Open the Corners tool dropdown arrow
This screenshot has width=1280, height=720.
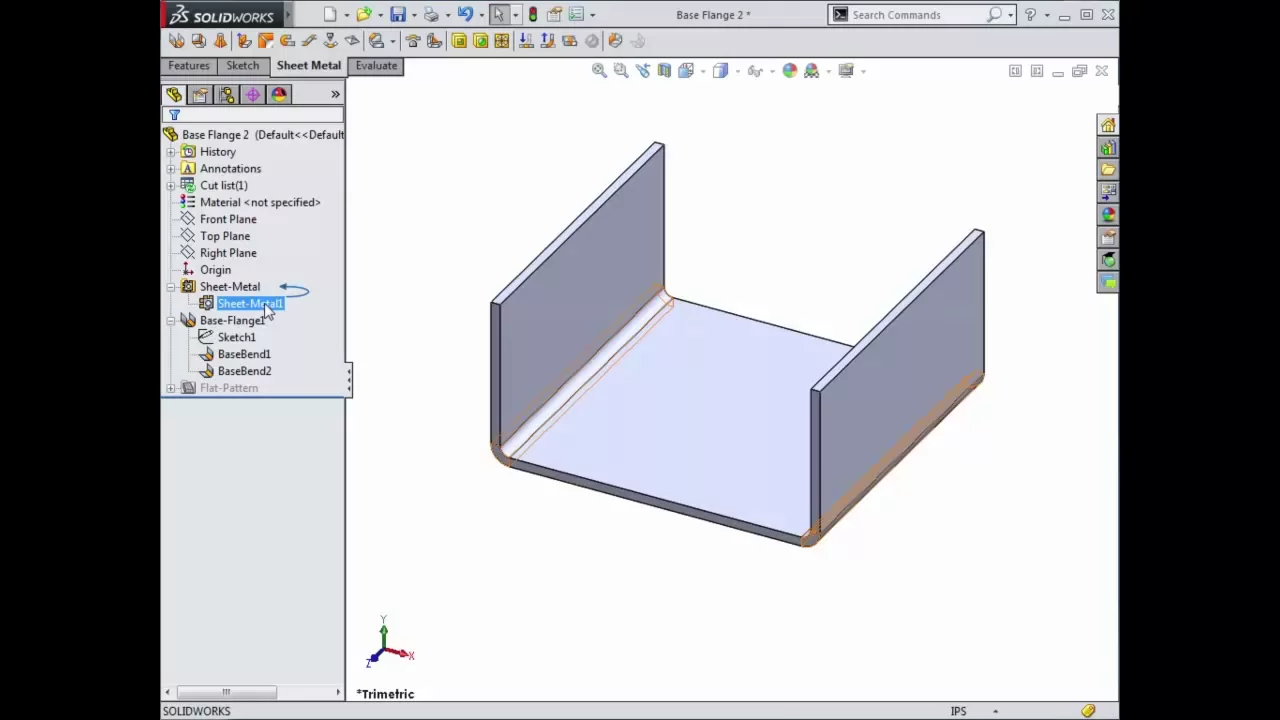pyautogui.click(x=392, y=41)
